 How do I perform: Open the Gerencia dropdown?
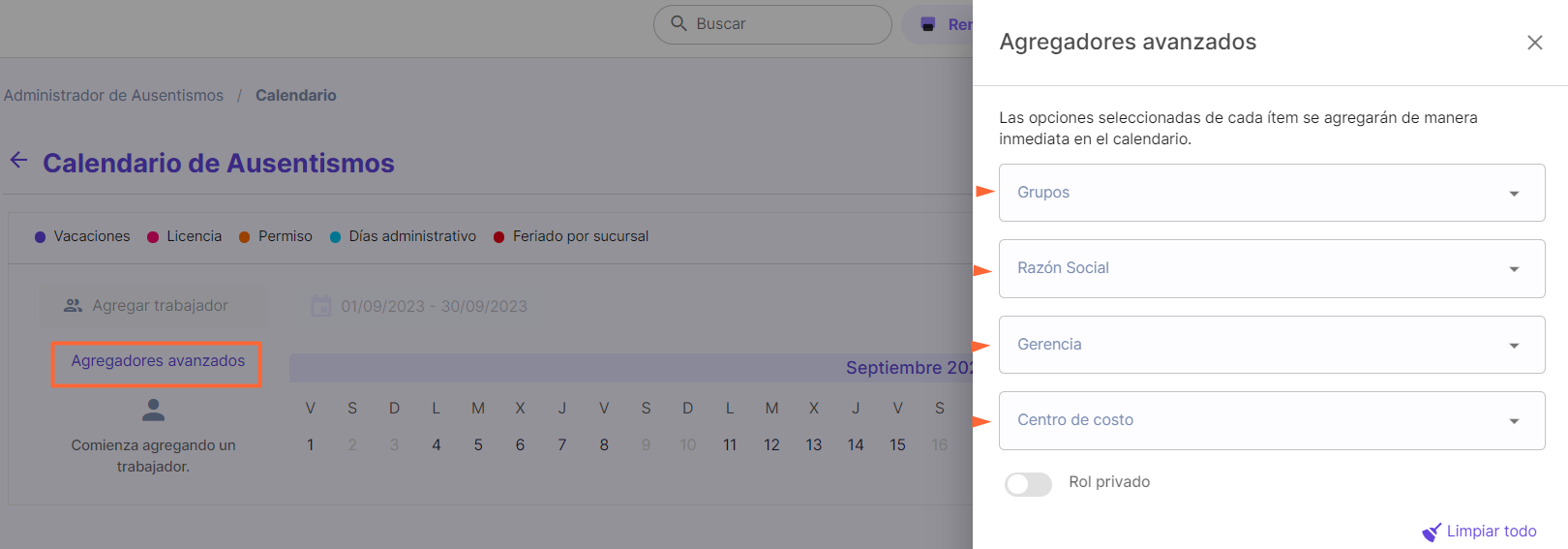[1272, 345]
